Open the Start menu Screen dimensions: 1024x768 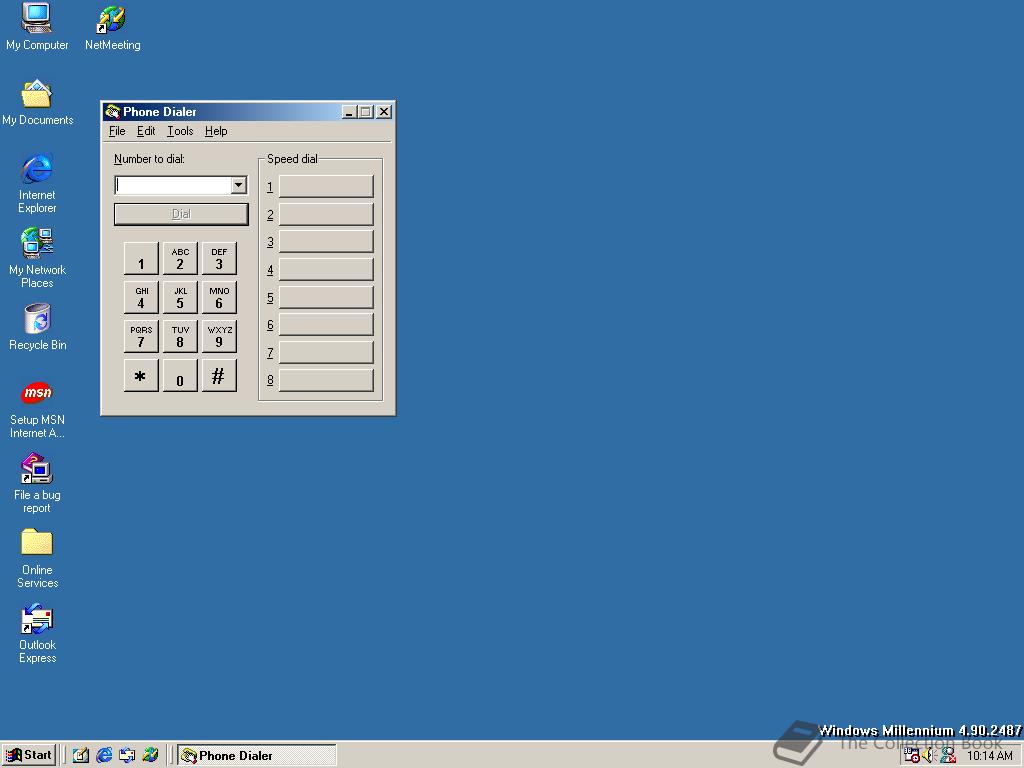tap(29, 755)
